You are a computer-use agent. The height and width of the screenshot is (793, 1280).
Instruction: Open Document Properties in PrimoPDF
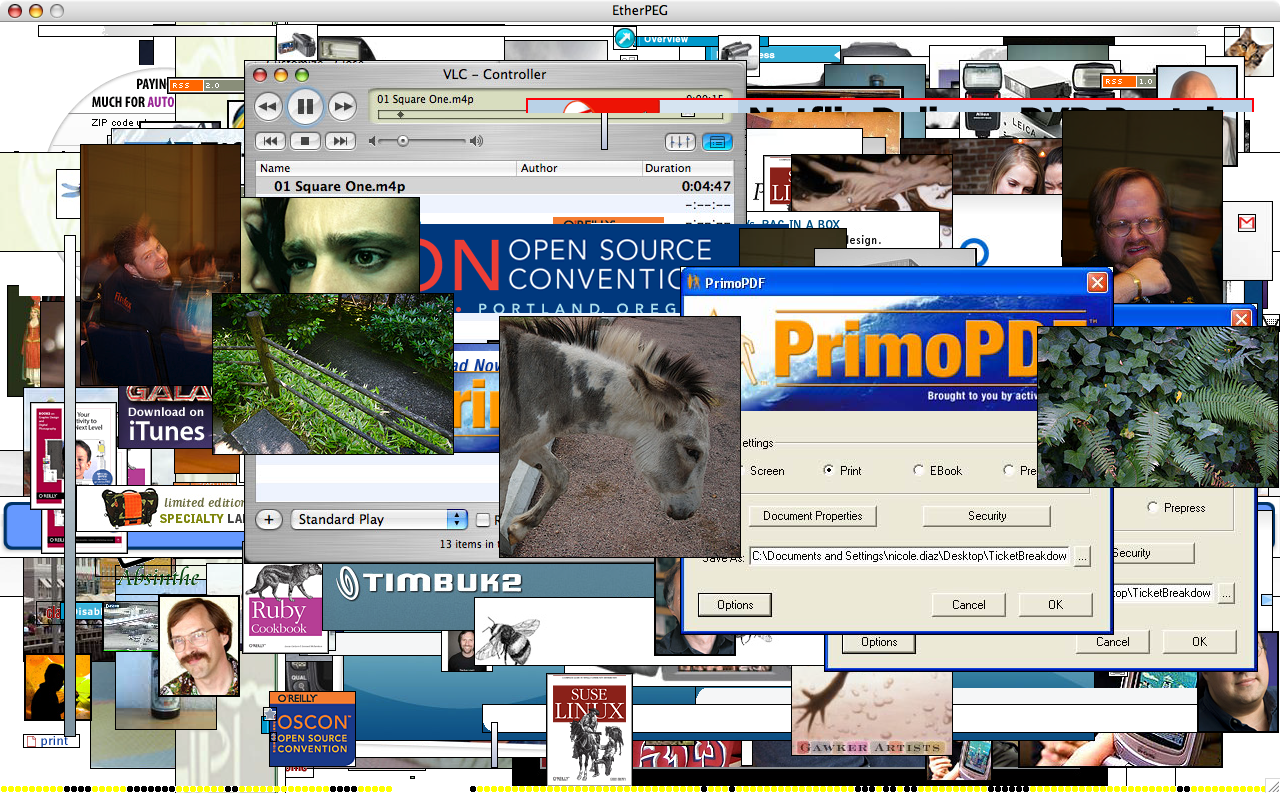click(812, 516)
